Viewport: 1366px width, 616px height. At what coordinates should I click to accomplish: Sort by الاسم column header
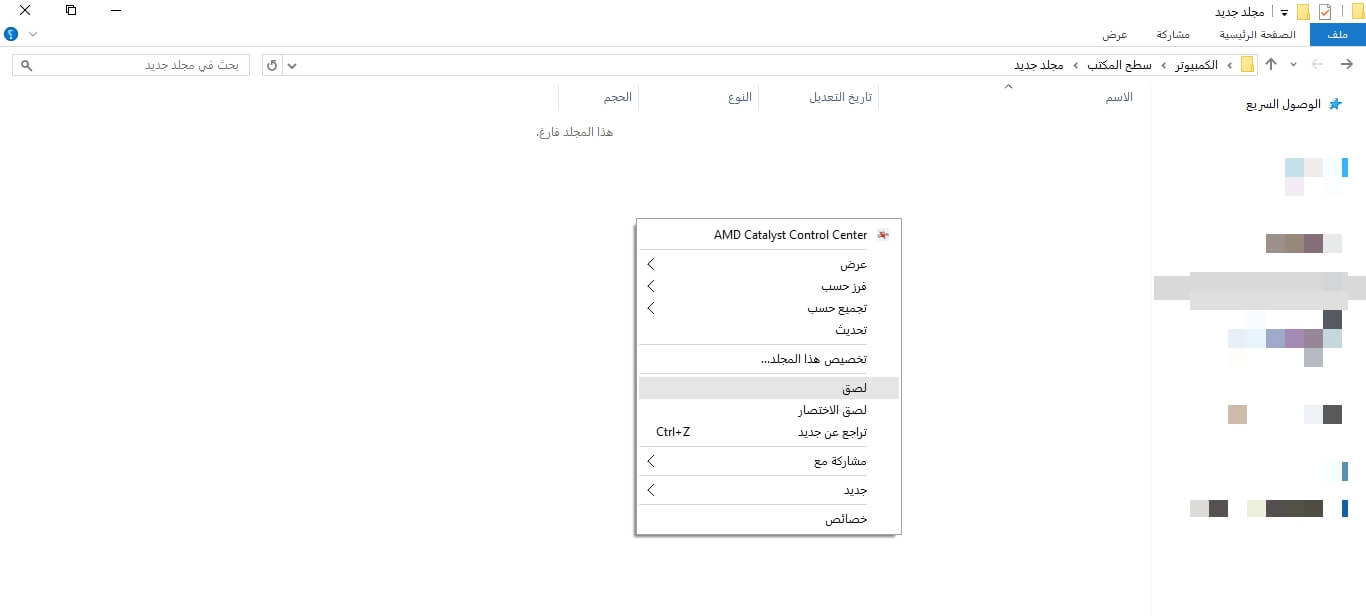pos(1118,97)
